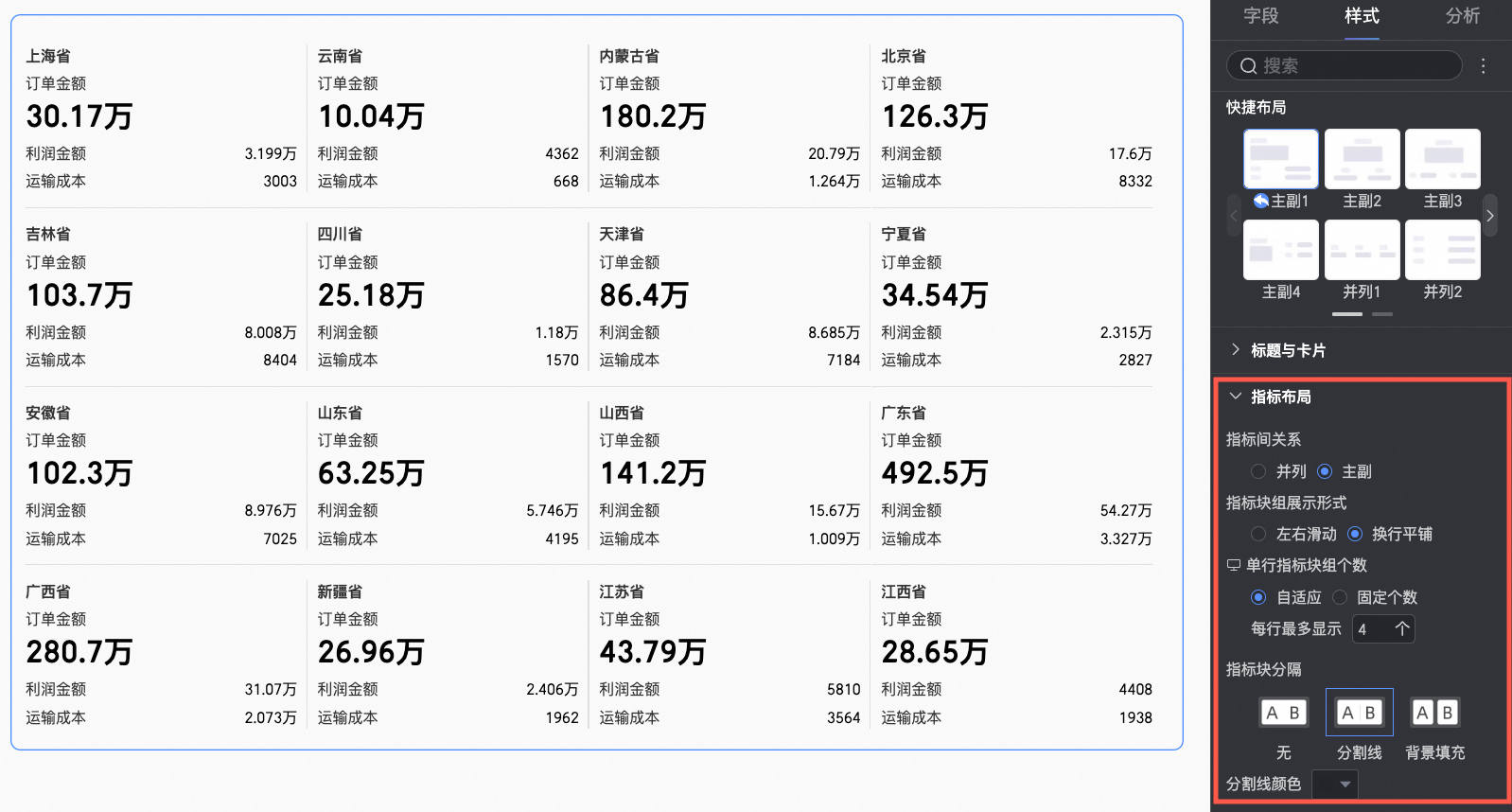Open the 分割线颜色 color picker
Image resolution: width=1512 pixels, height=812 pixels.
click(1335, 784)
